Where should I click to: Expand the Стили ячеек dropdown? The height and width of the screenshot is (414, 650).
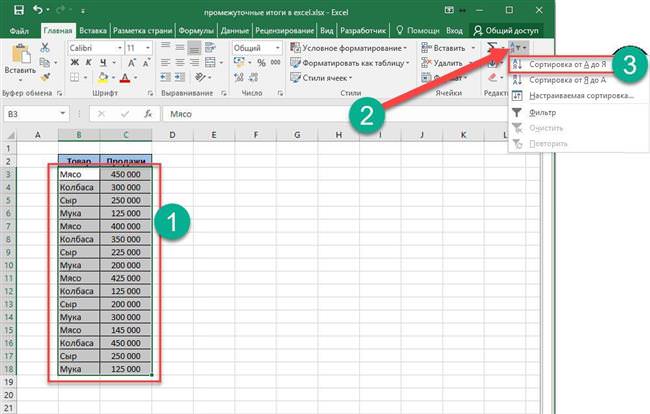350,78
